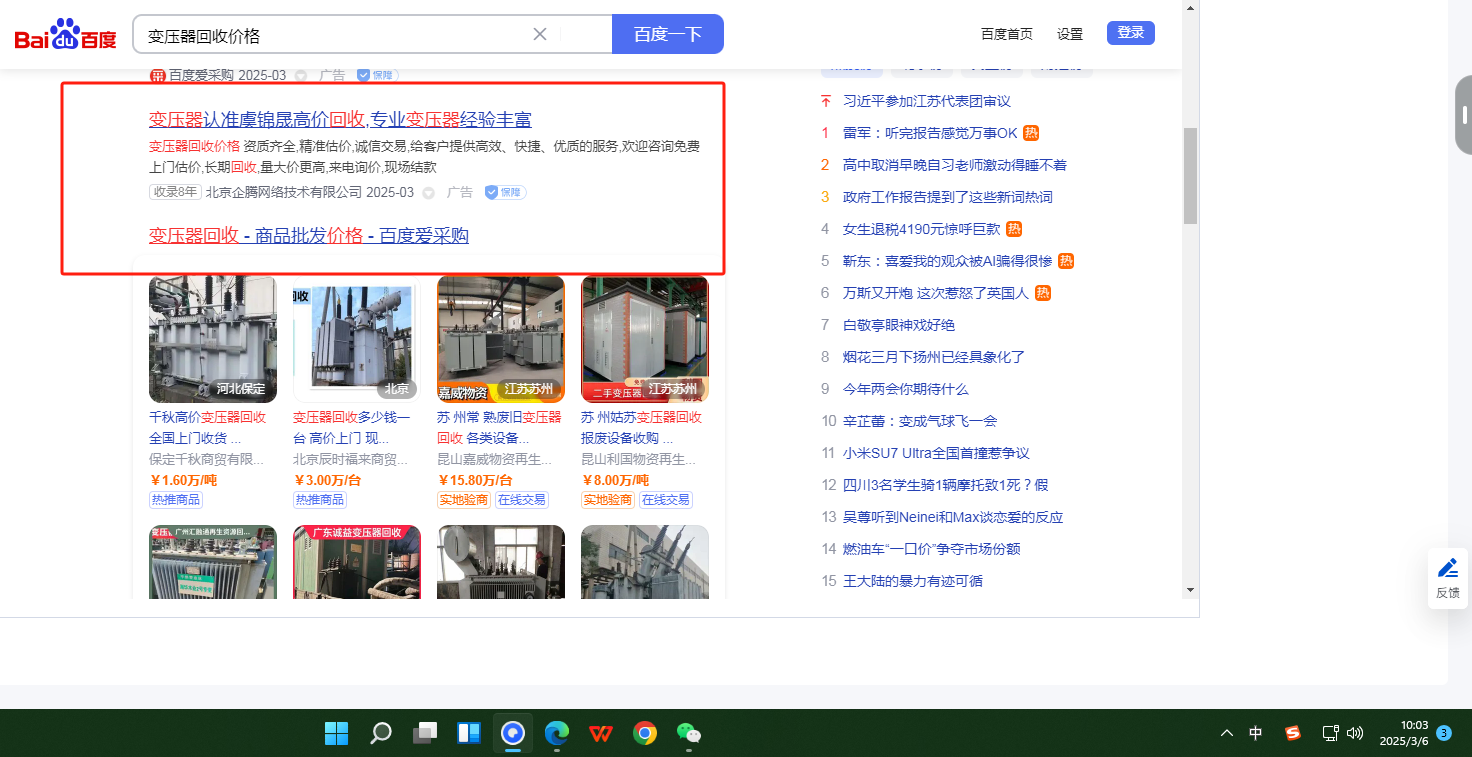1472x757 pixels.
Task: Open hot search 白敬亭眼神戏好绝
Action: pyautogui.click(x=899, y=325)
